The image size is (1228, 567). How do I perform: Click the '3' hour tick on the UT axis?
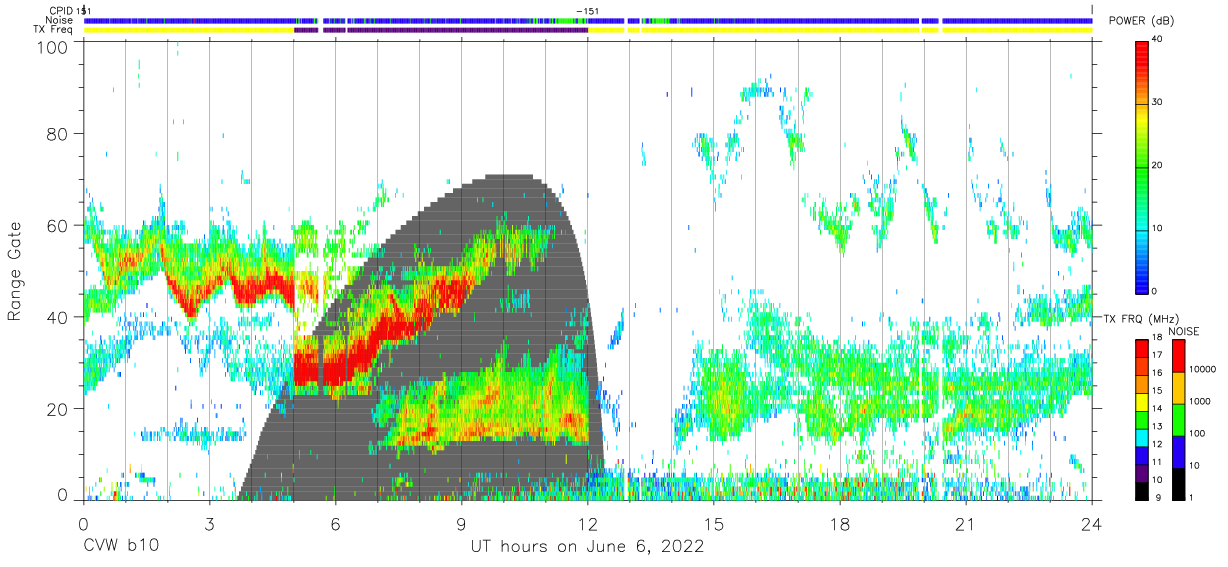point(209,523)
